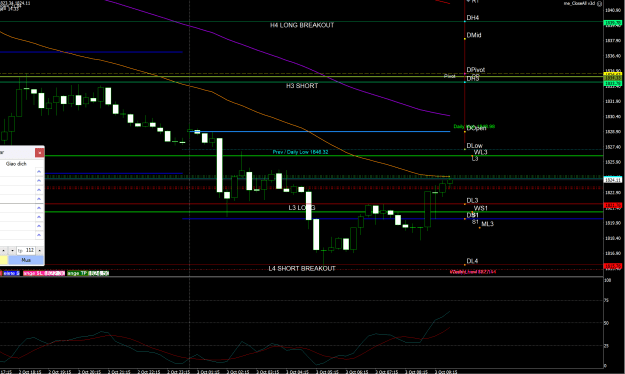Click the DPivot level label
The height and width of the screenshot is (374, 625).
(x=476, y=70)
